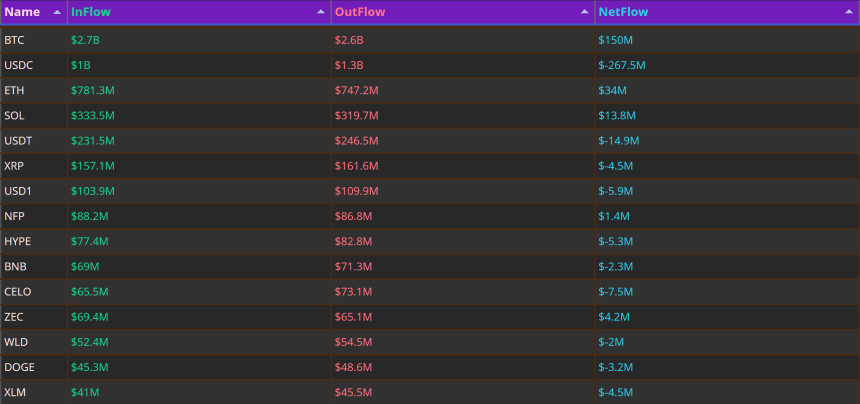This screenshot has width=860, height=404.
Task: Click SOL outflow value $319.7M
Action: pyautogui.click(x=357, y=116)
